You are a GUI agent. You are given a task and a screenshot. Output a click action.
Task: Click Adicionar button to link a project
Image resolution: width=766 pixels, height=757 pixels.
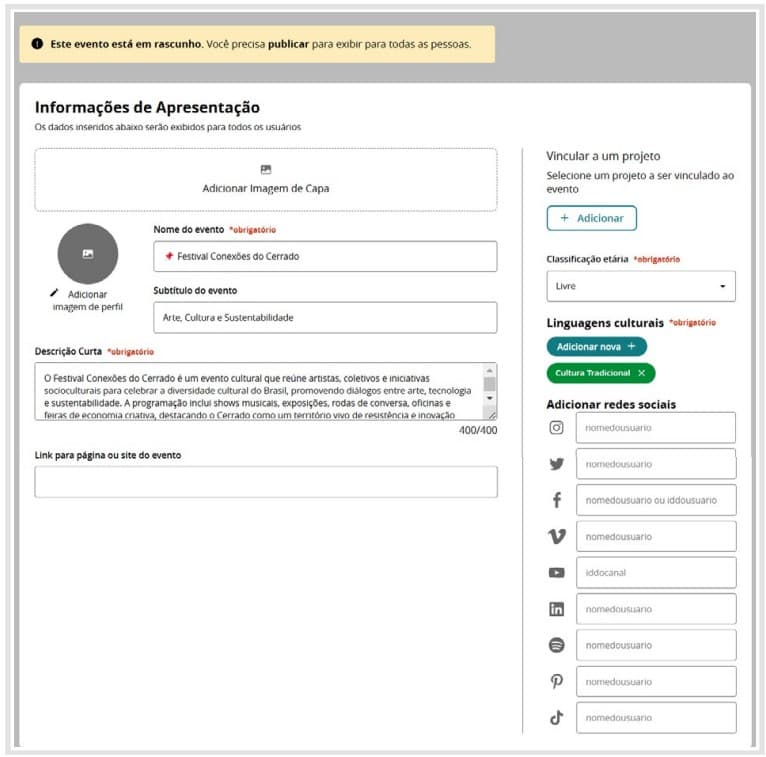coord(591,218)
